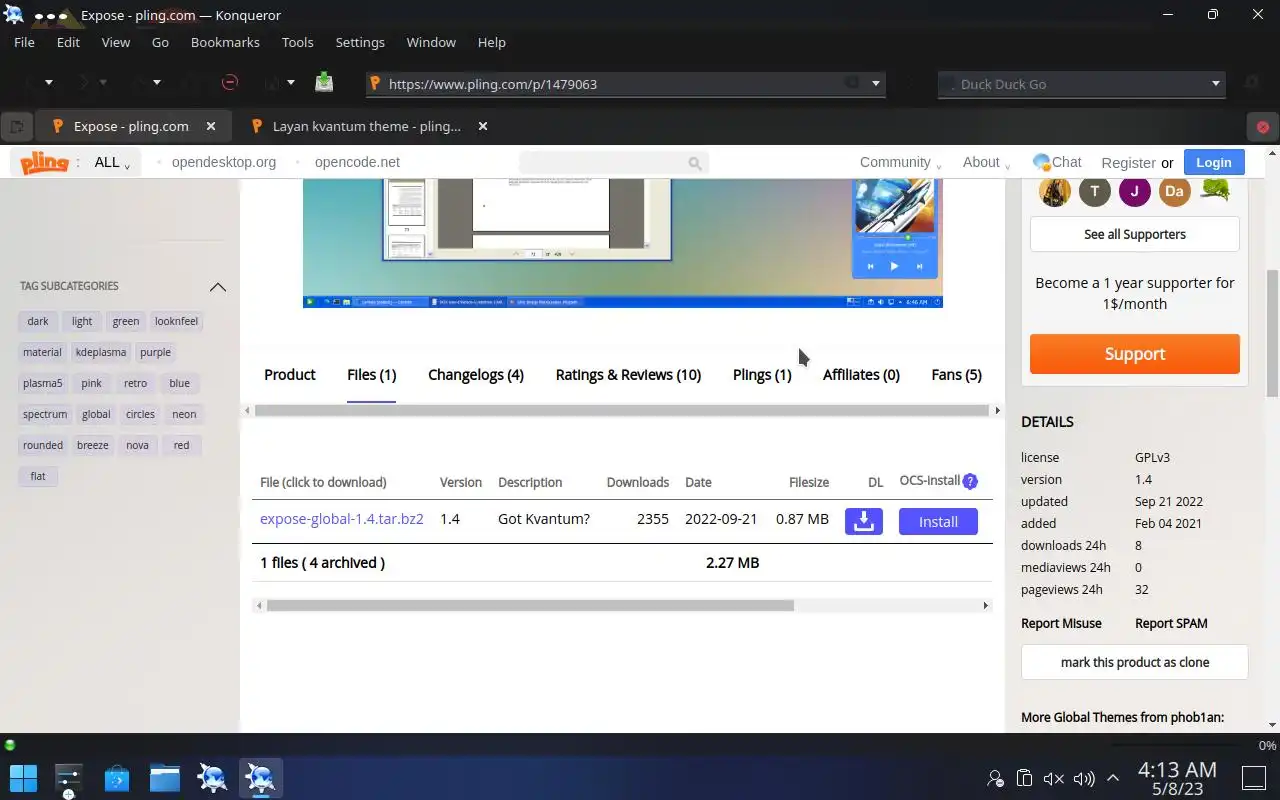
Task: Click the search magnifier icon on pling
Action: [x=695, y=162]
